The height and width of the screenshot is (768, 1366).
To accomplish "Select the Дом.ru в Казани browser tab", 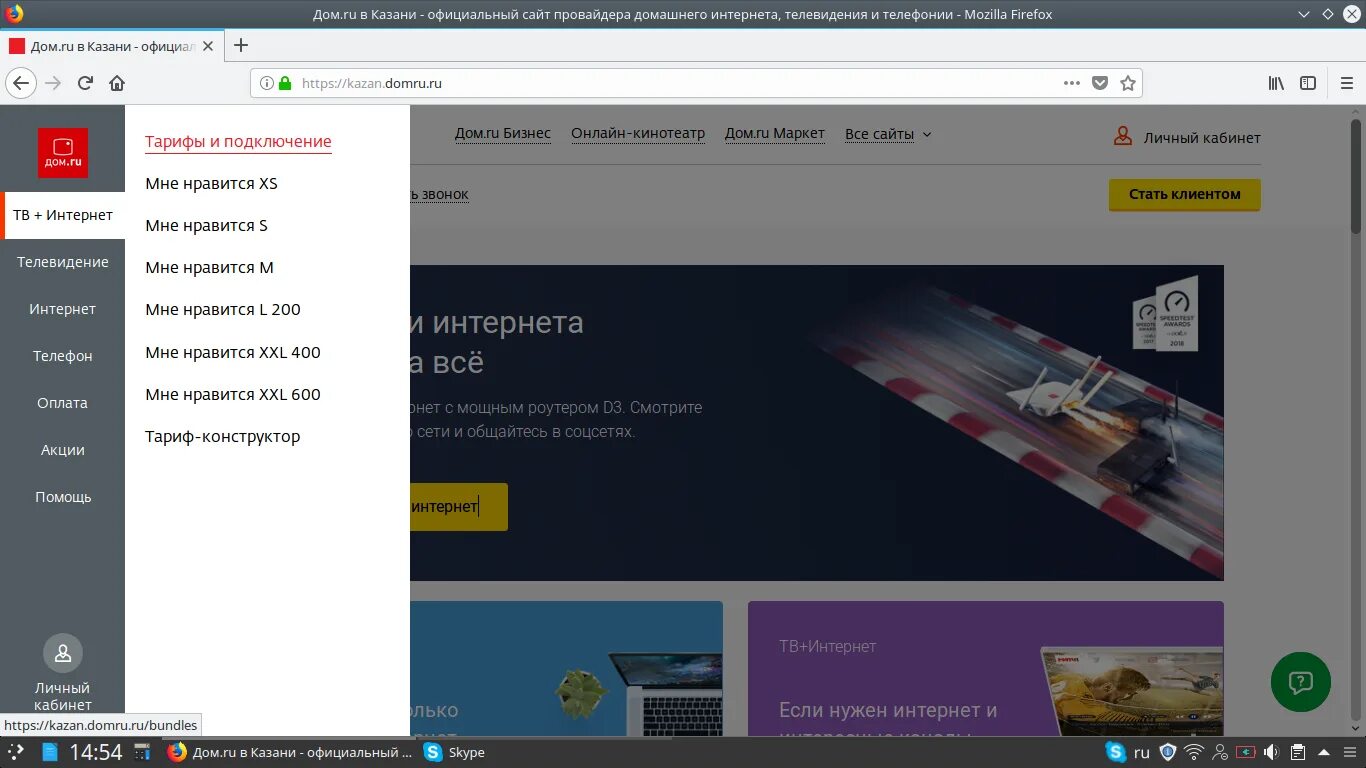I will (x=112, y=46).
